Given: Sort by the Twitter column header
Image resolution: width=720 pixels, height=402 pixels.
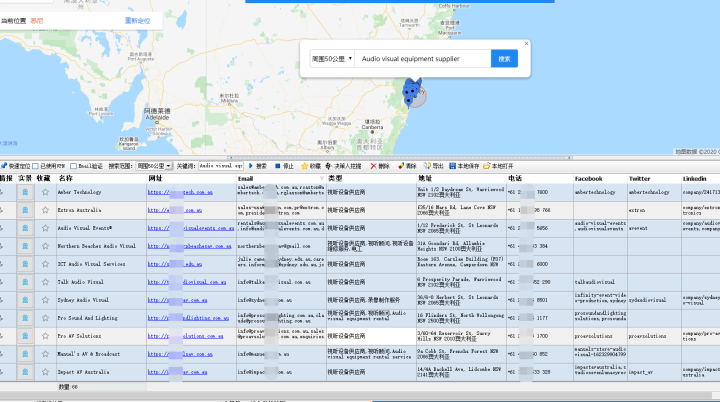Looking at the screenshot, I should [x=654, y=178].
